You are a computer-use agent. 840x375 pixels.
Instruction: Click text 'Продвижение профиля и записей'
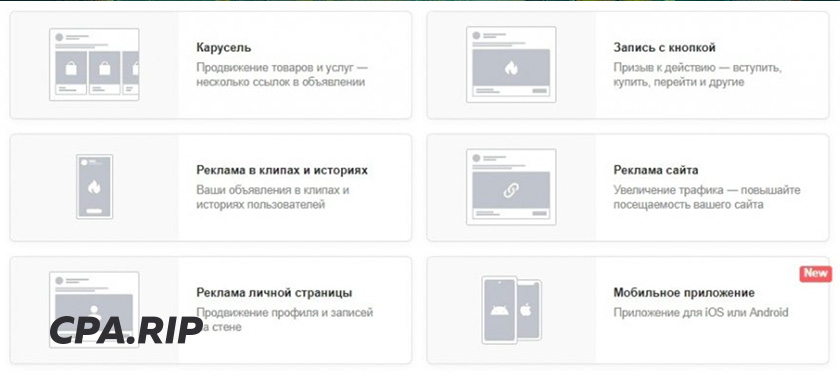pyautogui.click(x=284, y=312)
